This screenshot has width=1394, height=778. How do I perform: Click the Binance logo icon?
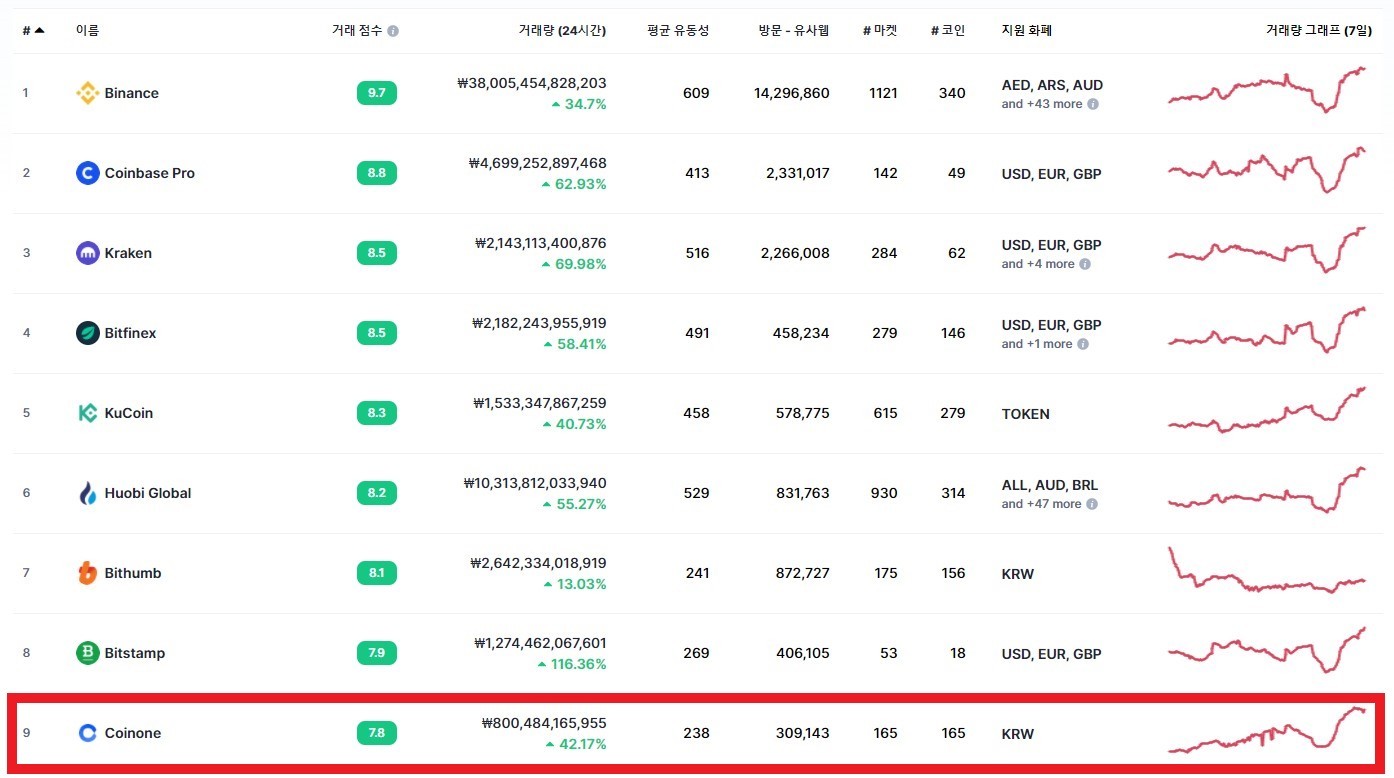tap(88, 93)
